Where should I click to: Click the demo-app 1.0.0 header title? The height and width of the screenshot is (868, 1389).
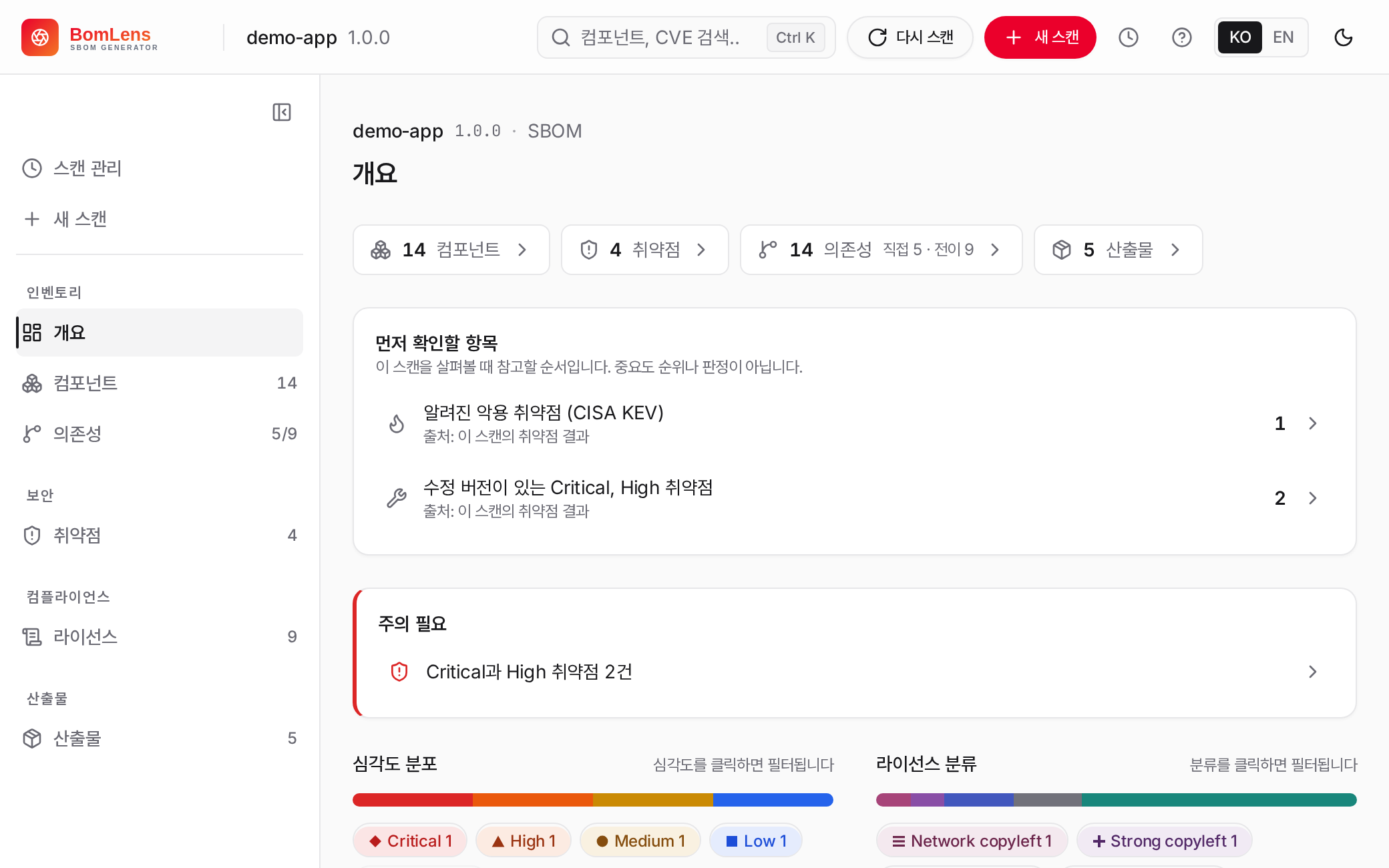[318, 37]
